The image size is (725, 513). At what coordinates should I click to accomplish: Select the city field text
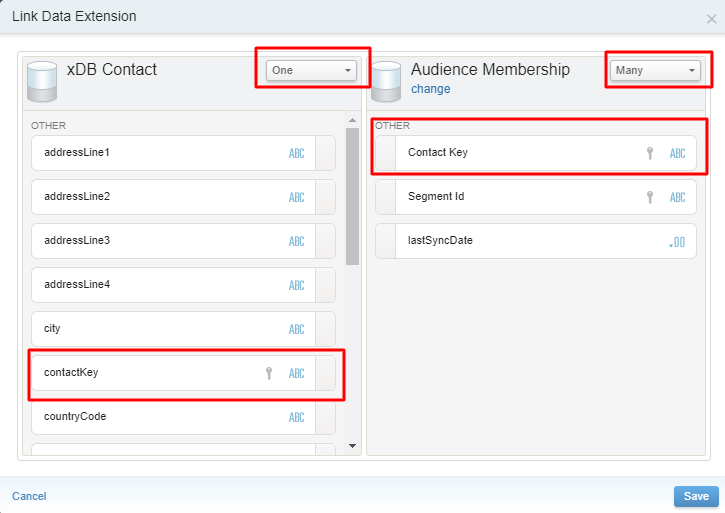52,328
